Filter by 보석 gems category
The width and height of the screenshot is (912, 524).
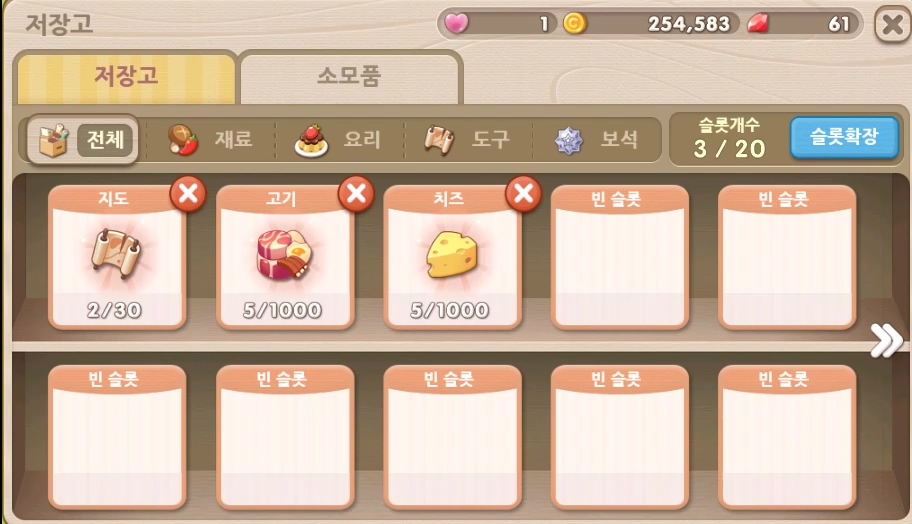597,140
